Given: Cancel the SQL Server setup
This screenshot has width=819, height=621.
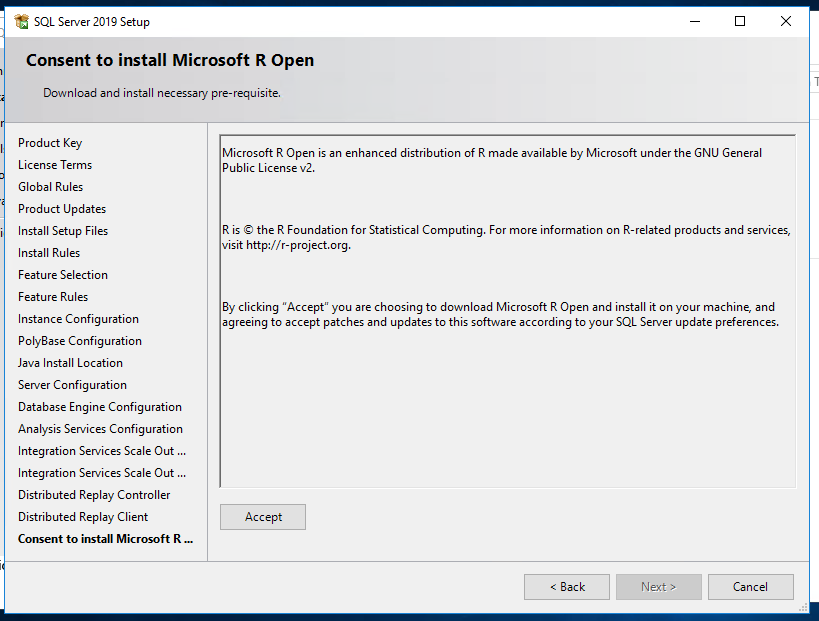Looking at the screenshot, I should [750, 587].
